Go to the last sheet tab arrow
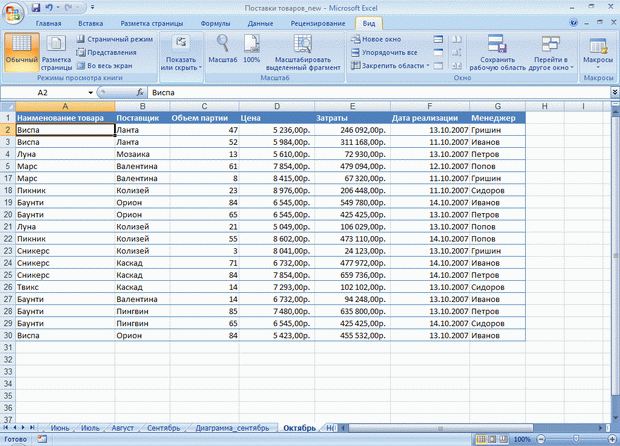The width and height of the screenshot is (620, 446). [32, 427]
